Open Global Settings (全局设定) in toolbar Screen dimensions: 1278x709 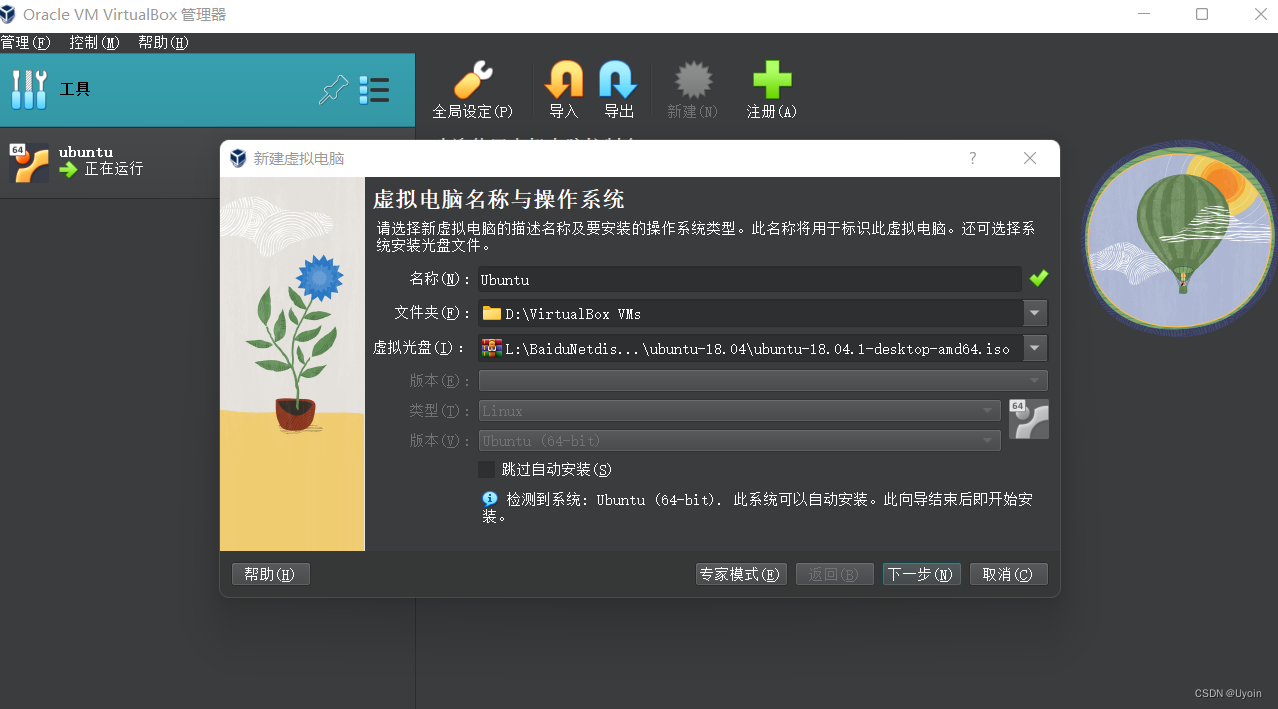tap(472, 89)
